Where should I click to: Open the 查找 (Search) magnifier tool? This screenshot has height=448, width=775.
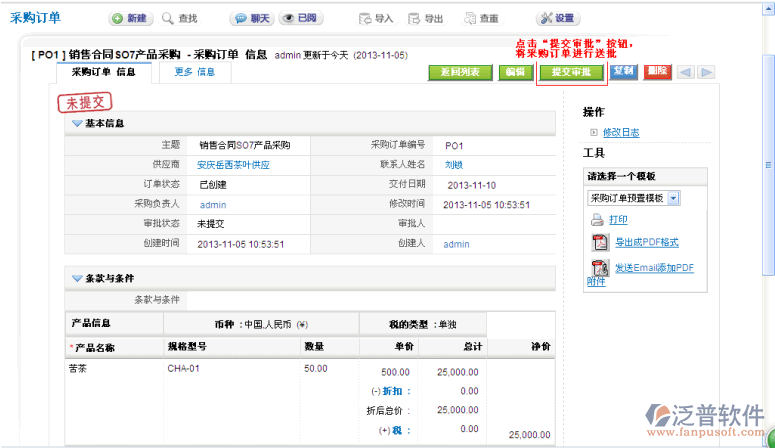click(168, 19)
